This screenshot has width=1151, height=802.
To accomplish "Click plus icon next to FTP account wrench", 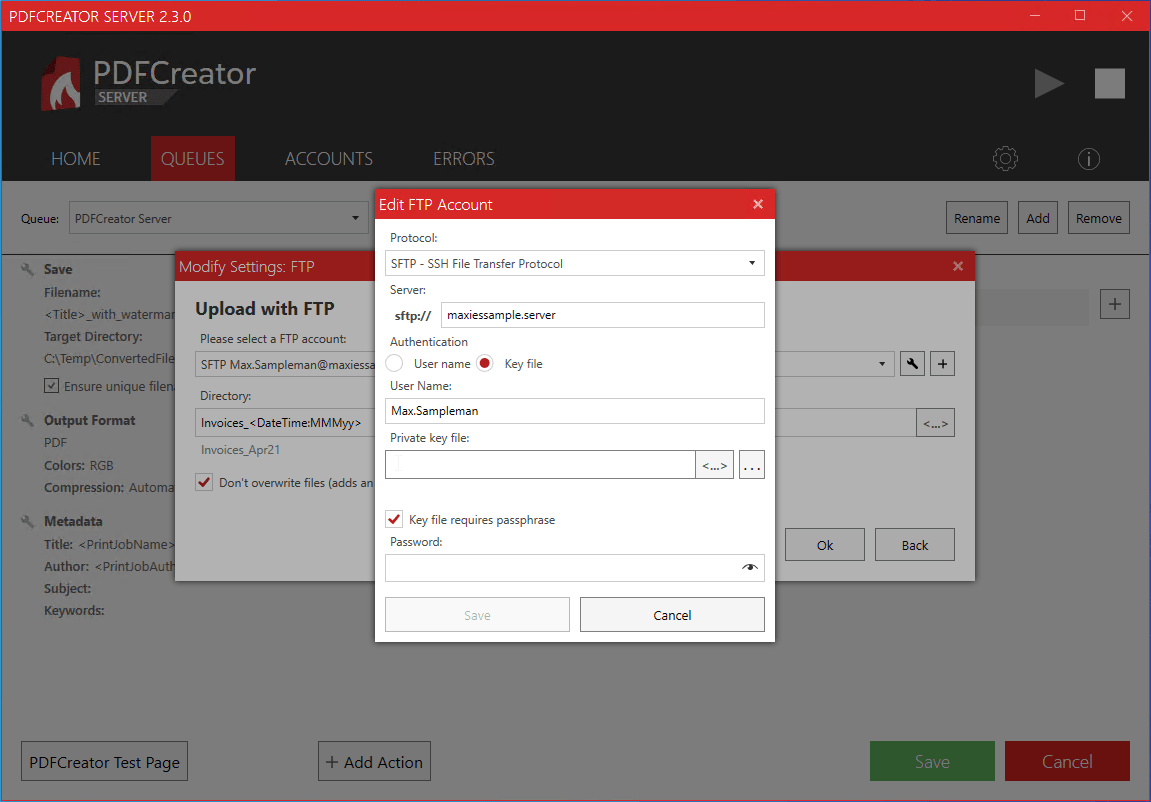I will click(x=942, y=364).
